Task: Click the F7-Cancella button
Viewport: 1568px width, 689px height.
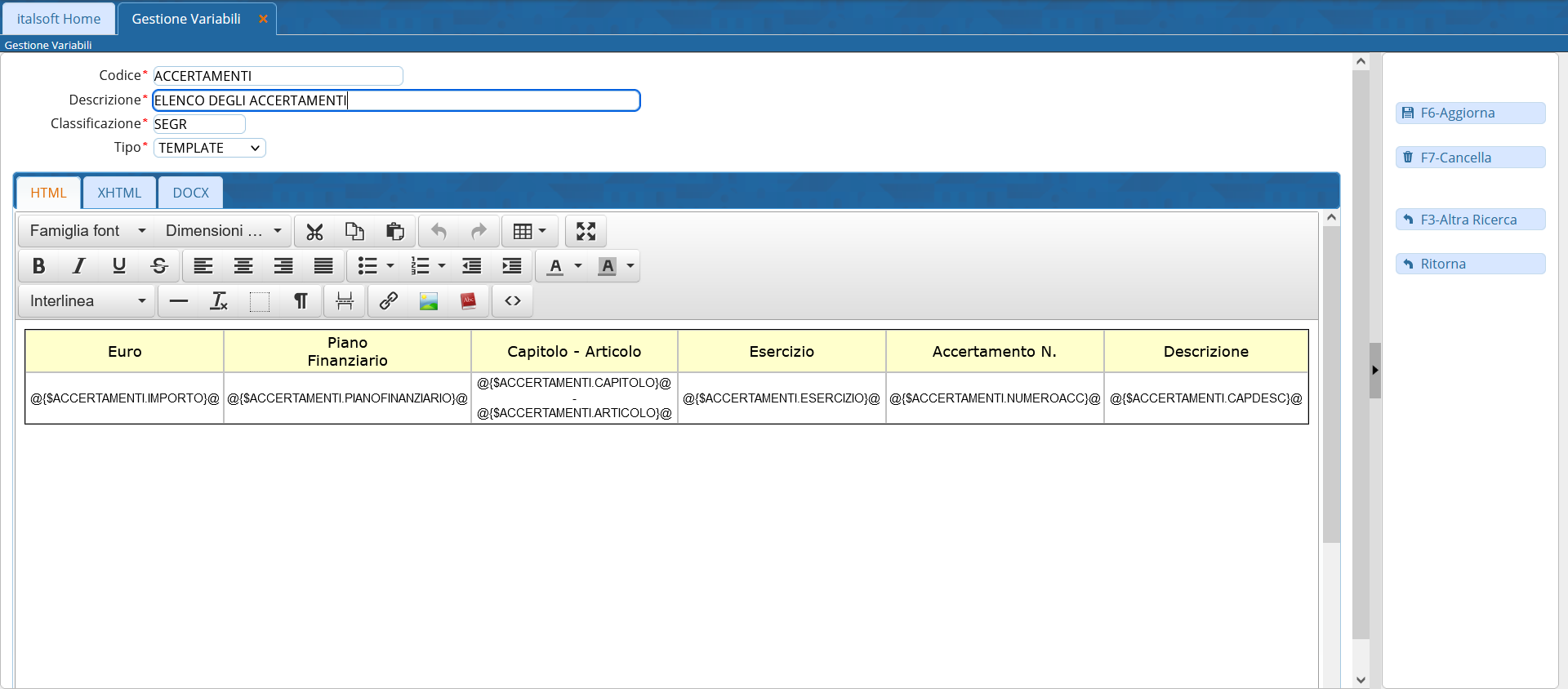Action: (1470, 158)
